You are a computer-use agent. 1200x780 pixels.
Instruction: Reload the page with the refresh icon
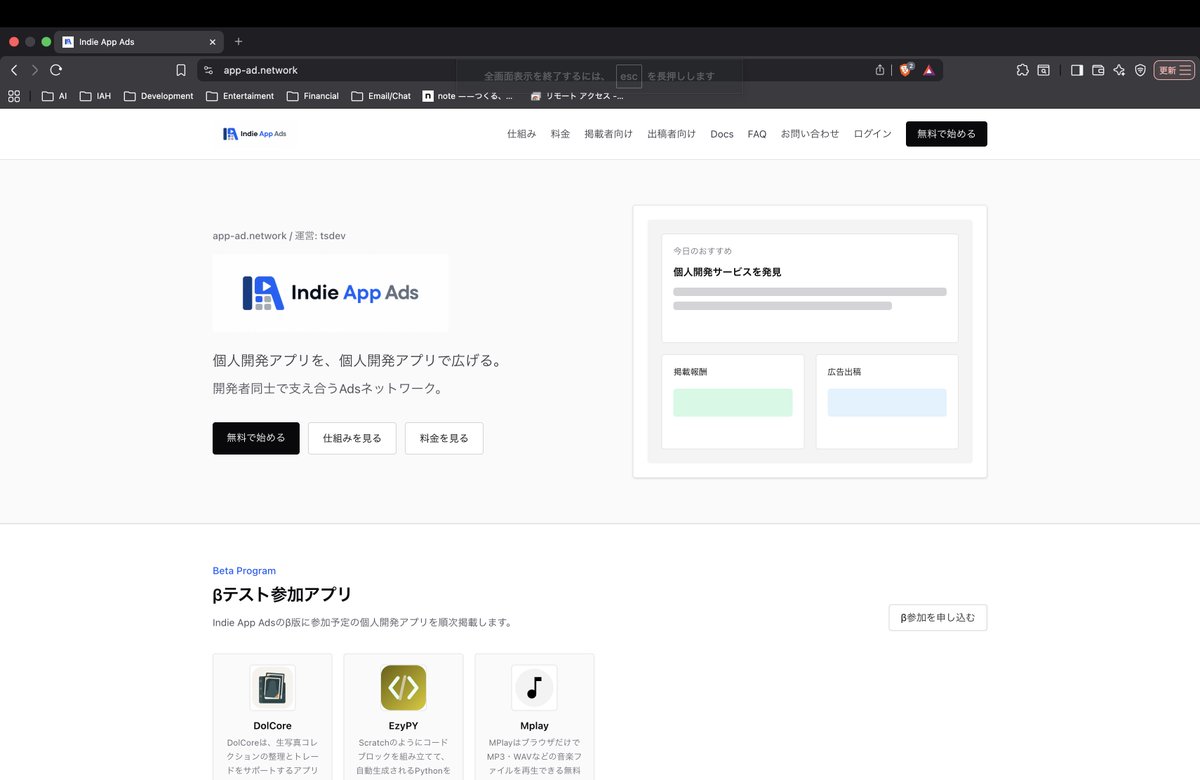point(56,70)
